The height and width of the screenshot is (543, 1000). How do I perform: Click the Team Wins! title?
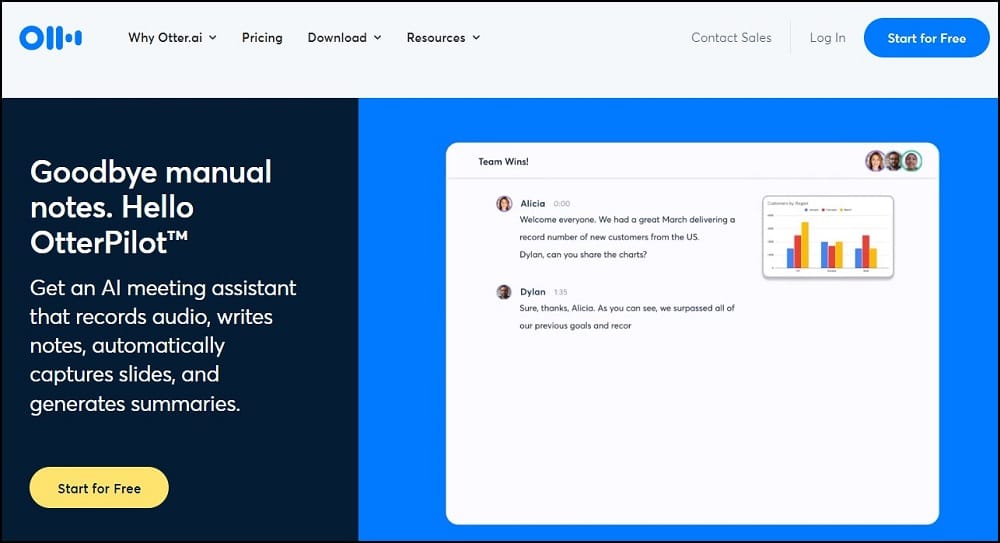tap(503, 161)
